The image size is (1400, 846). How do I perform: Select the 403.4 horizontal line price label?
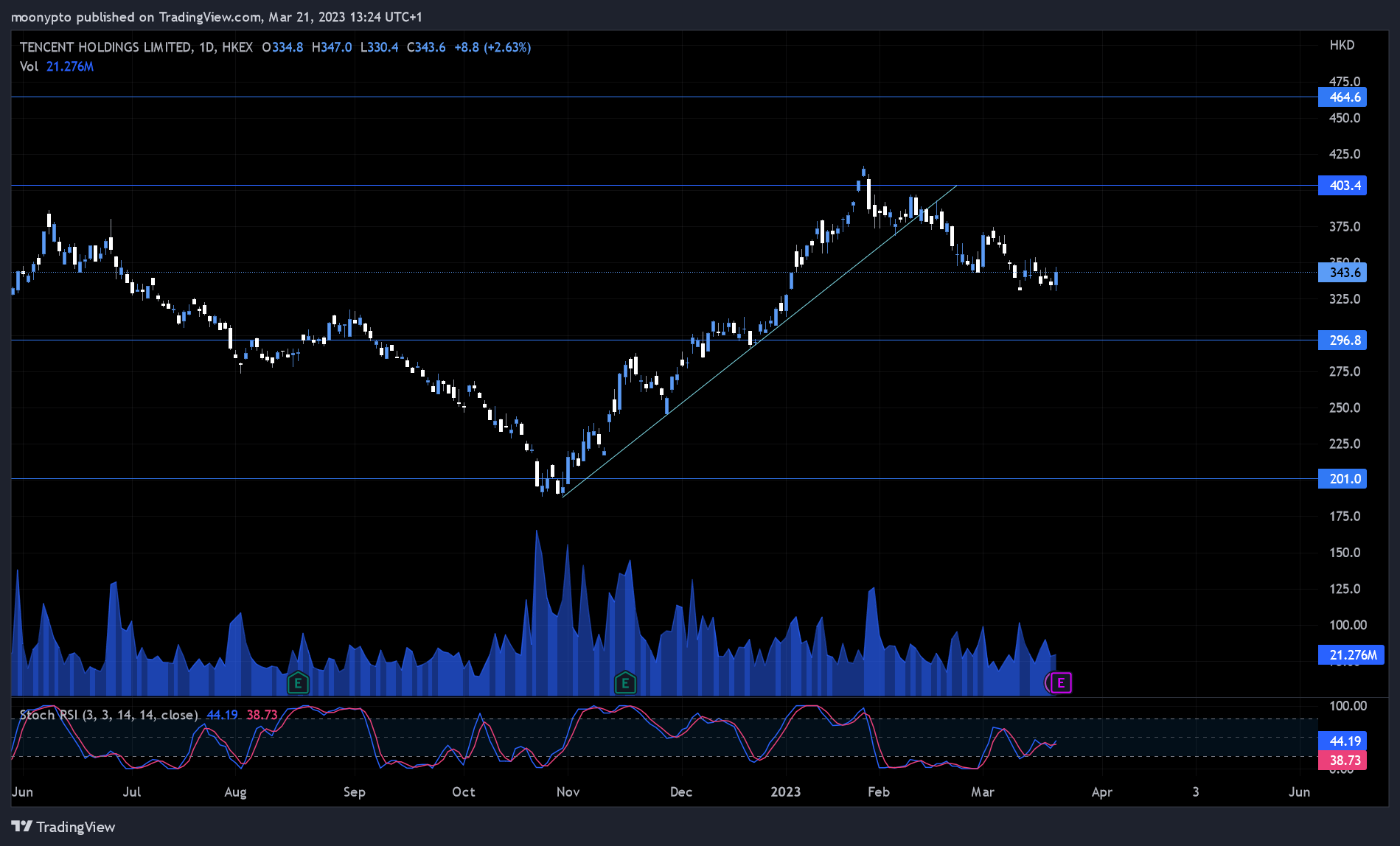point(1342,186)
